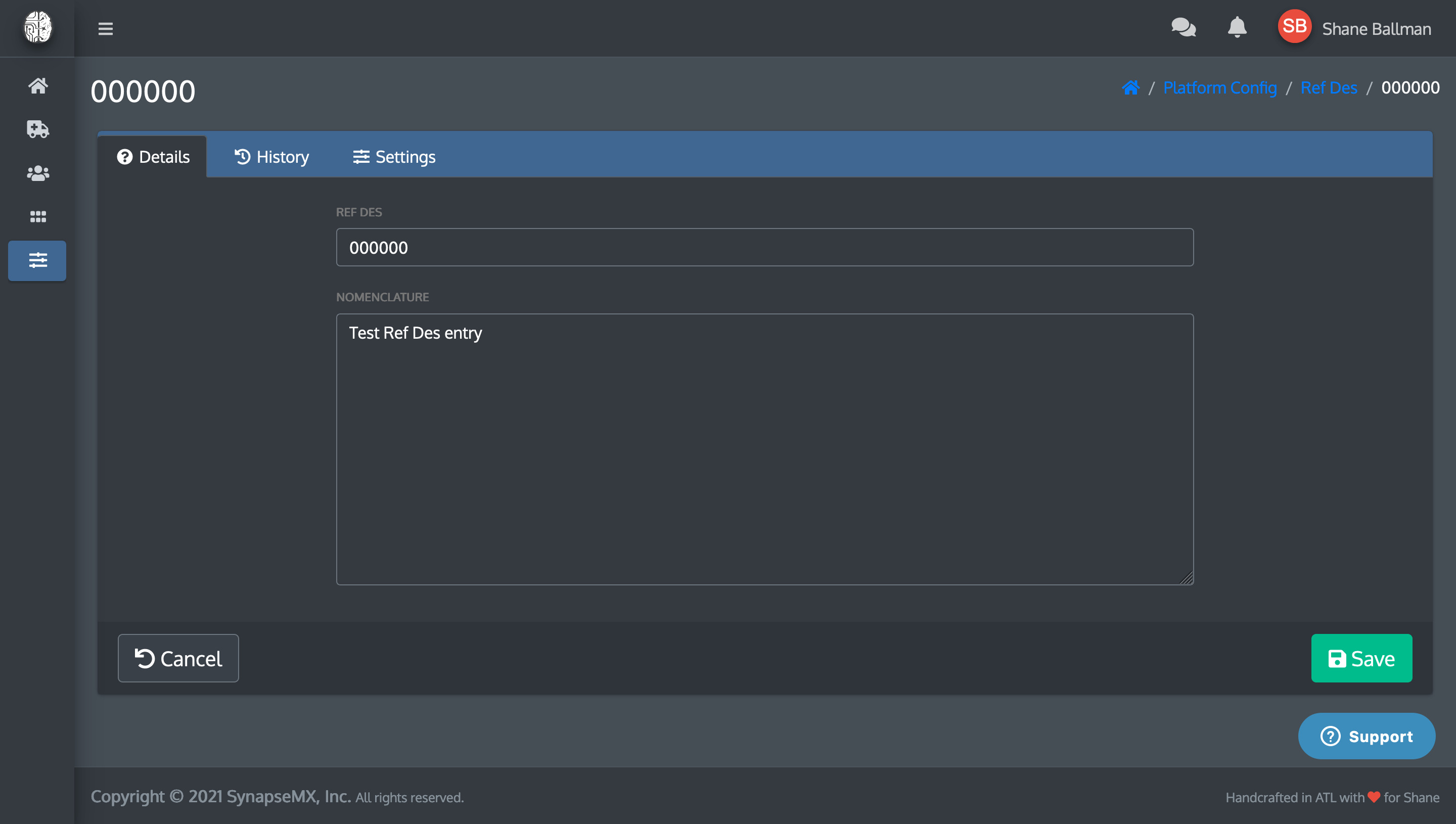The height and width of the screenshot is (824, 1456).
Task: Select the Details tab
Action: 153,157
